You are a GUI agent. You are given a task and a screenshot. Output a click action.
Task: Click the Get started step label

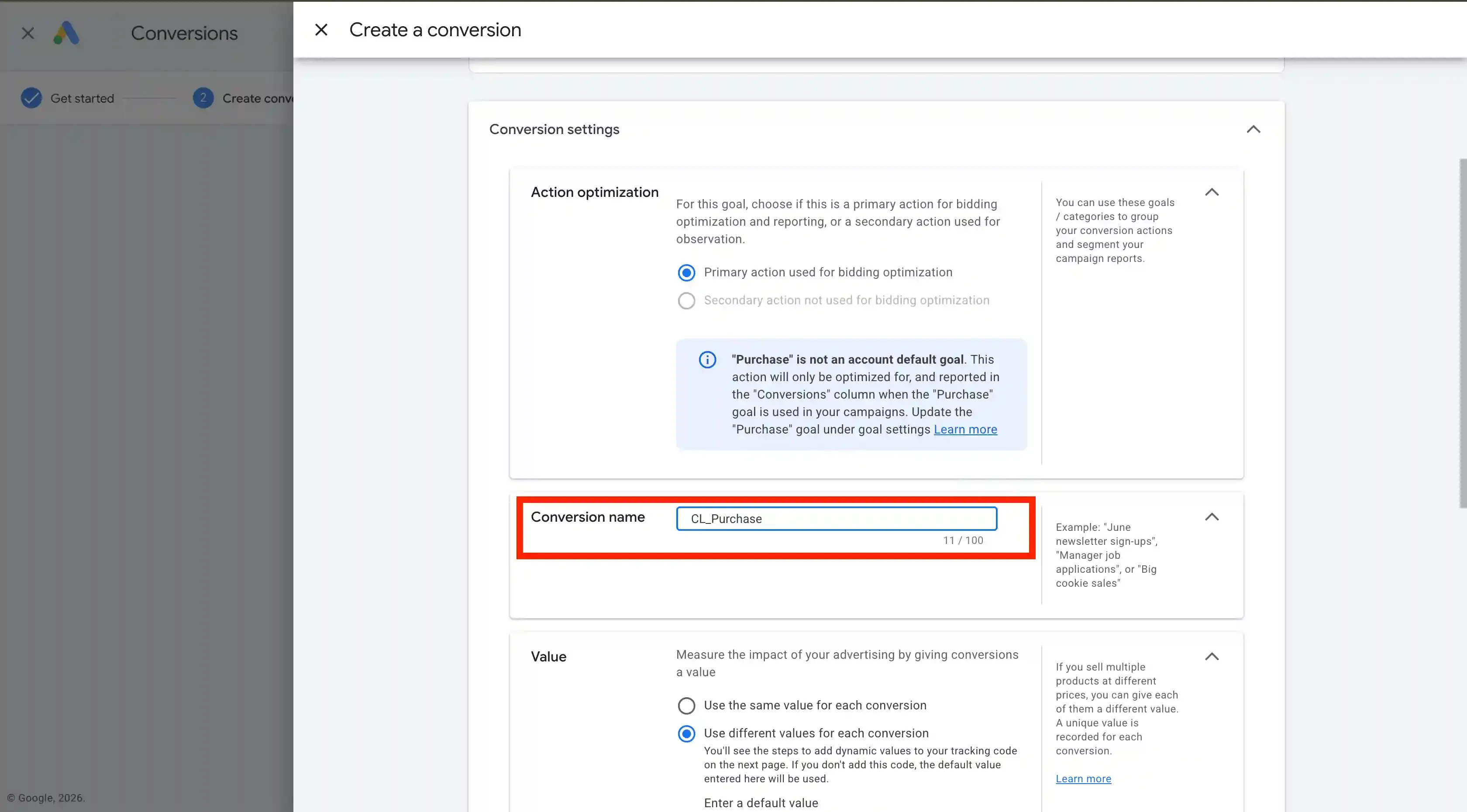83,99
